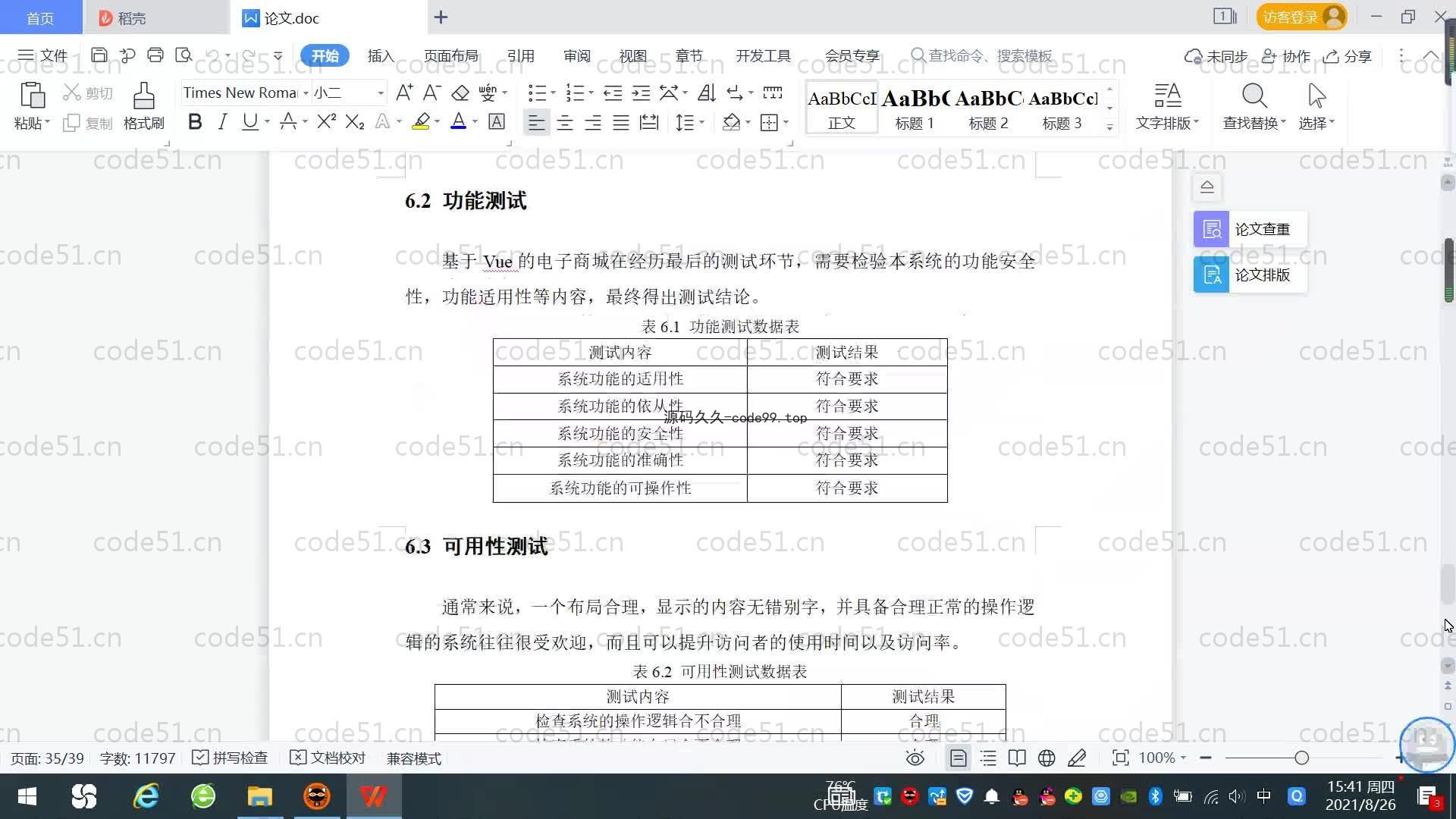Screen dimensions: 1456x819
Task: Switch to the Page Layout tab
Action: (x=450, y=55)
